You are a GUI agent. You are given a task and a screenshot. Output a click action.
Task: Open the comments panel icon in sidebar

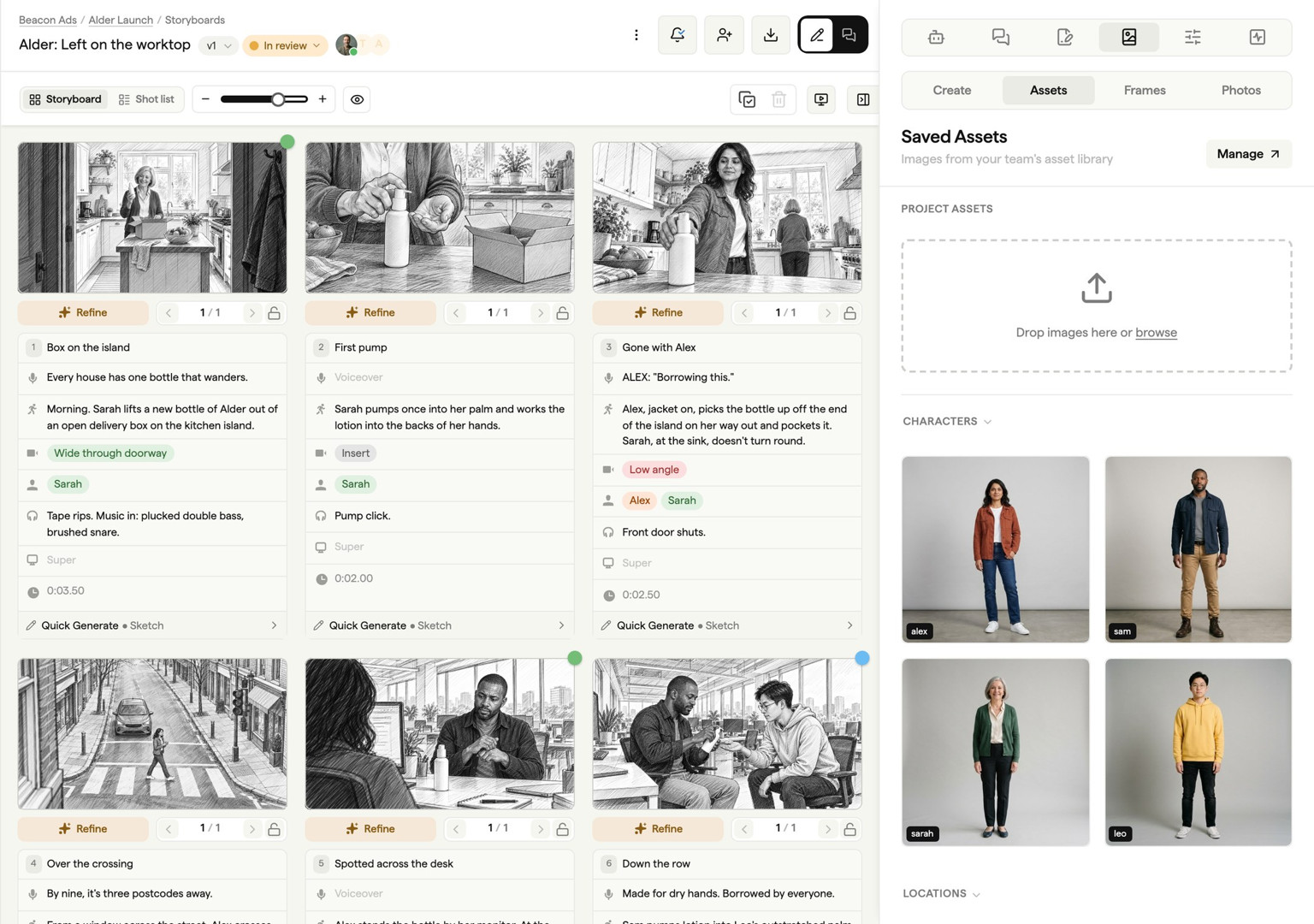click(x=1000, y=37)
